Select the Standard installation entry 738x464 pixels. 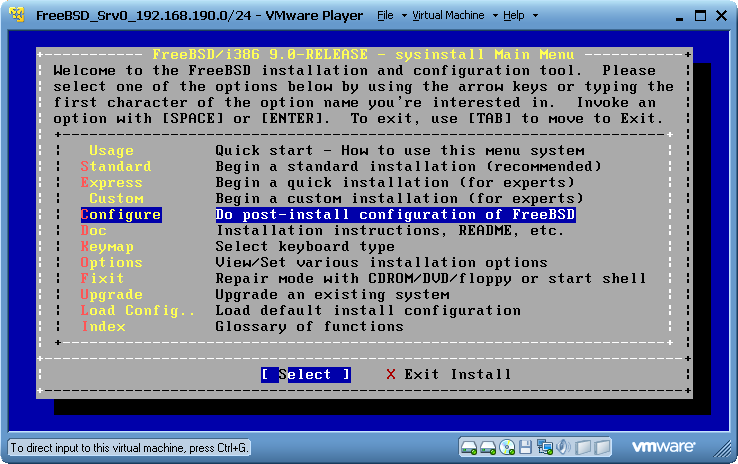click(116, 167)
